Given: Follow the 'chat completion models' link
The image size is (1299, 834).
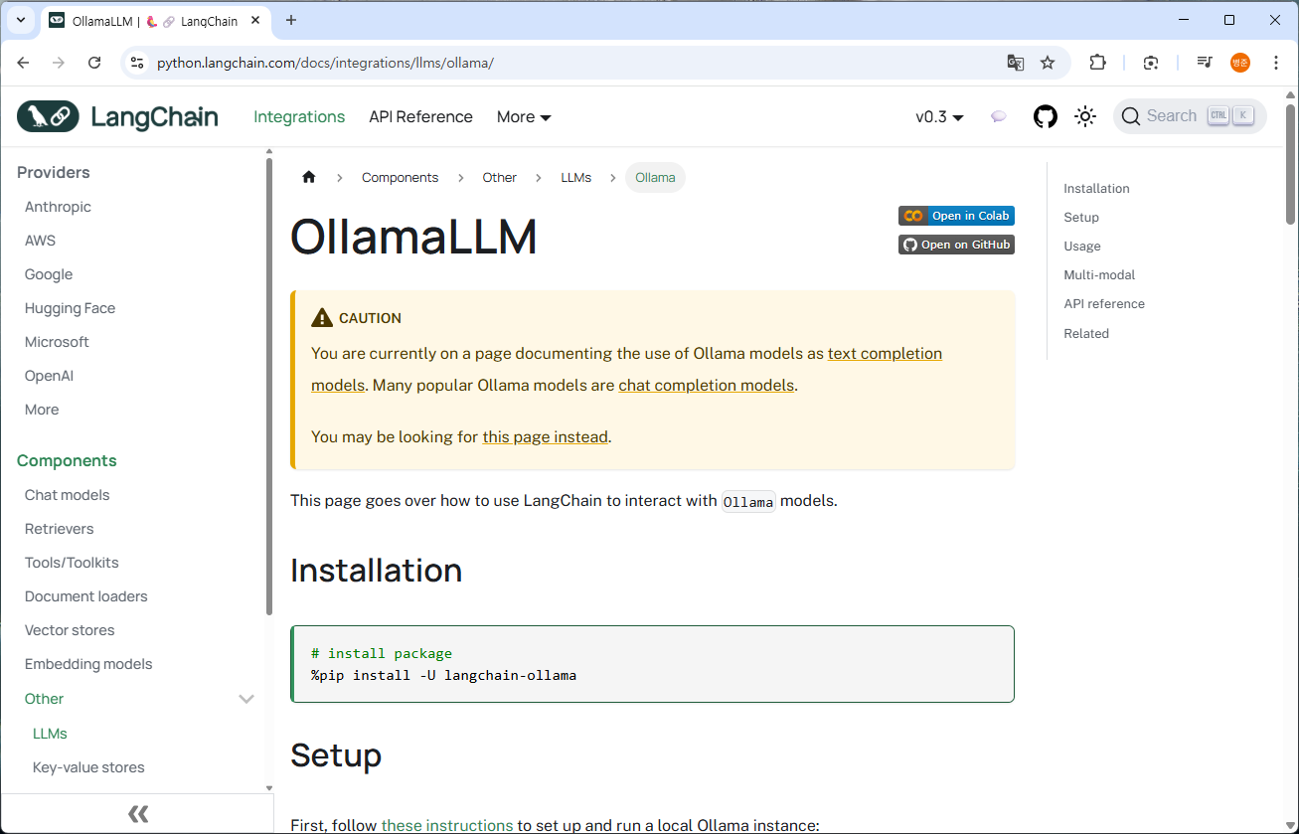Looking at the screenshot, I should click(x=706, y=386).
